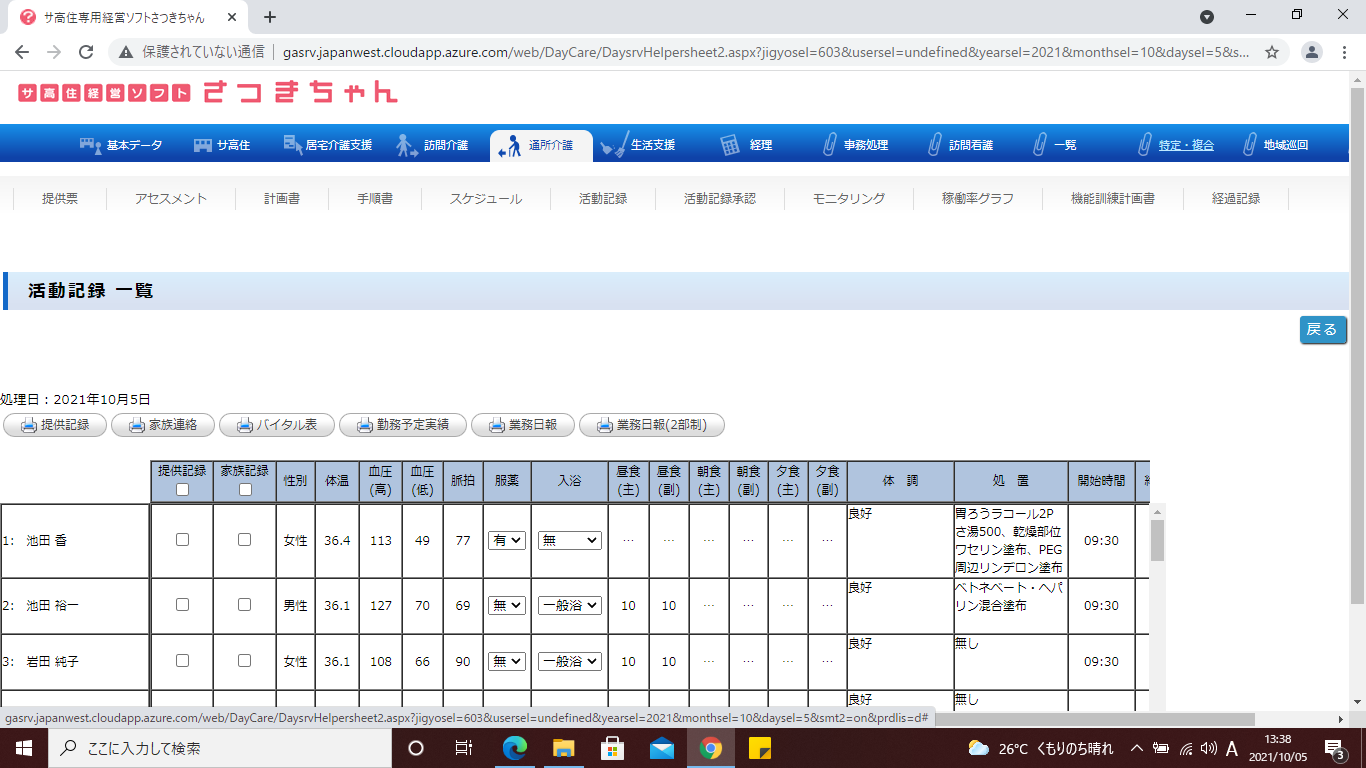Open Microsoft Edge from the taskbar
The height and width of the screenshot is (768, 1366).
pos(514,748)
